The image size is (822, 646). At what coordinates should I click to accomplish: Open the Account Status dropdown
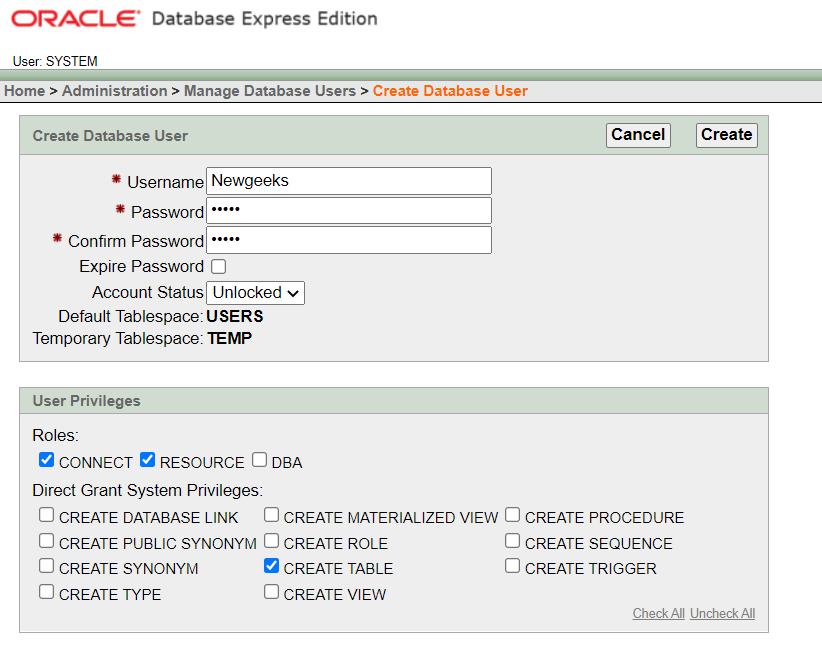(x=255, y=293)
